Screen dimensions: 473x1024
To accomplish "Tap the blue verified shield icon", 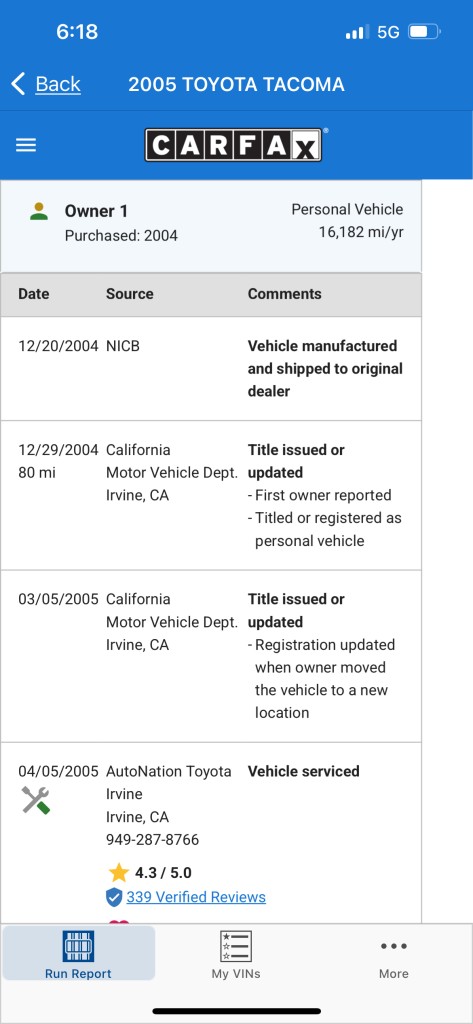I will point(114,897).
